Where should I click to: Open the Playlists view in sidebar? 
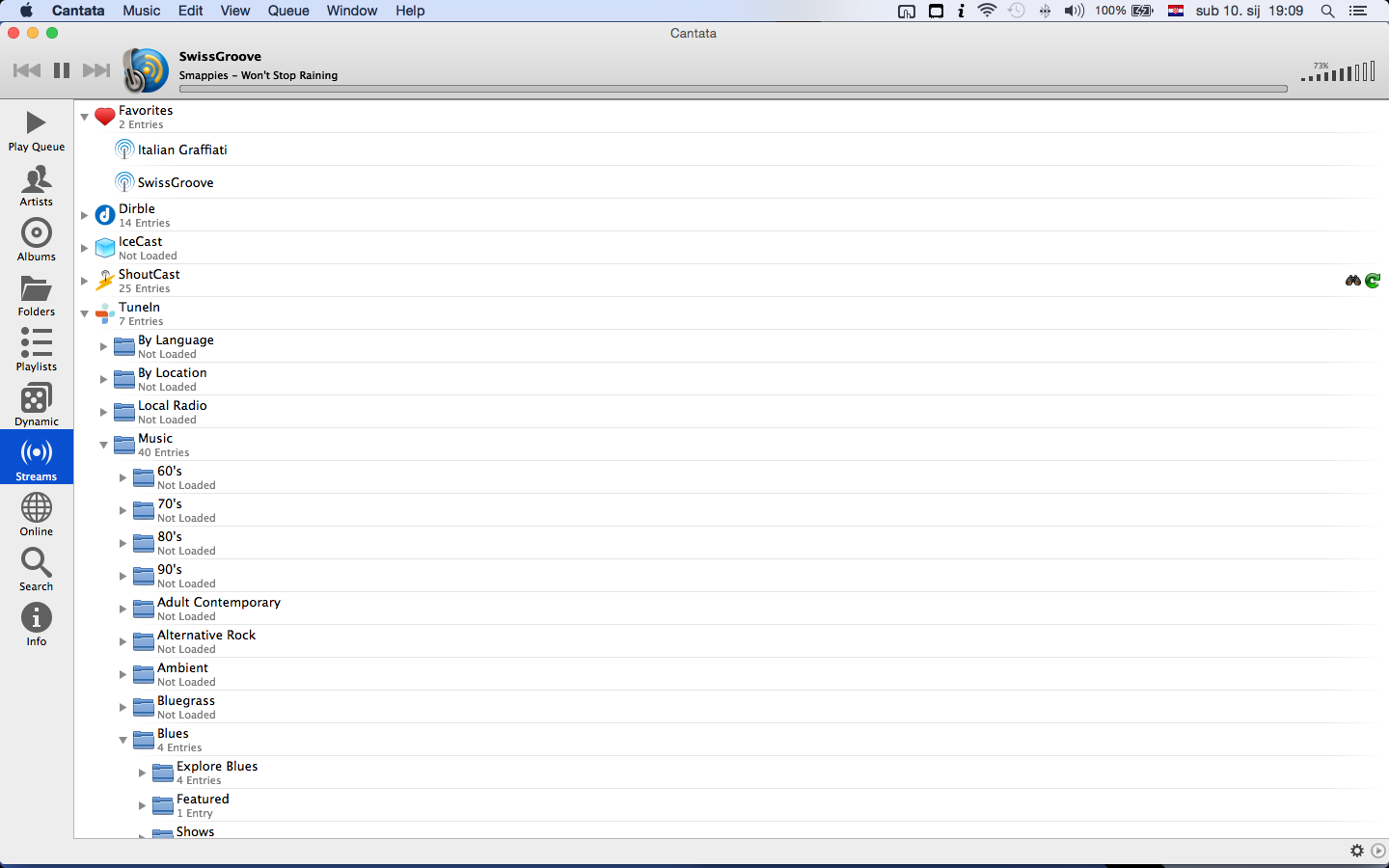[37, 350]
